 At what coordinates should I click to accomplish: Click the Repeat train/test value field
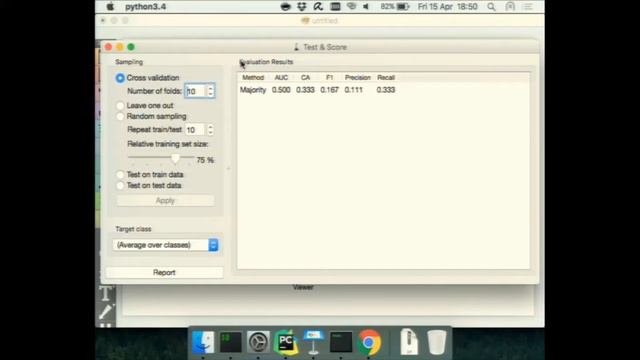tap(196, 130)
